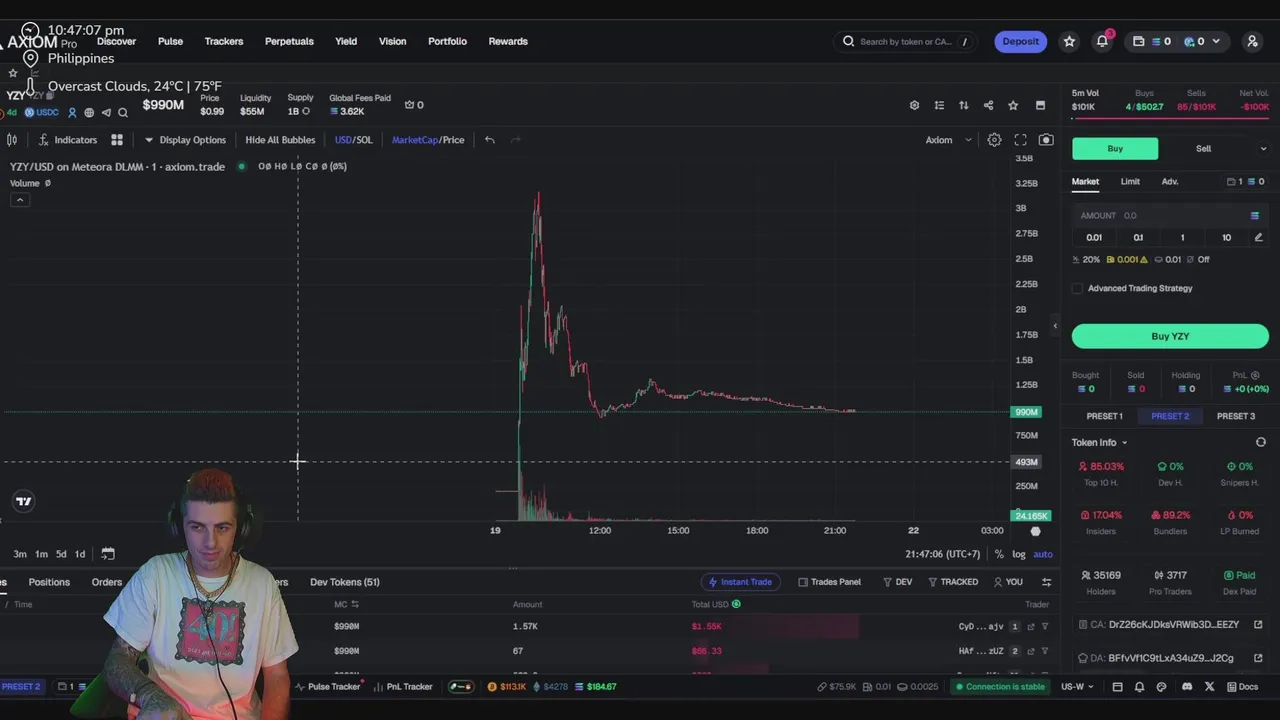Expand the Buy/Sell panel chevron
1280x720 pixels.
[1263, 148]
